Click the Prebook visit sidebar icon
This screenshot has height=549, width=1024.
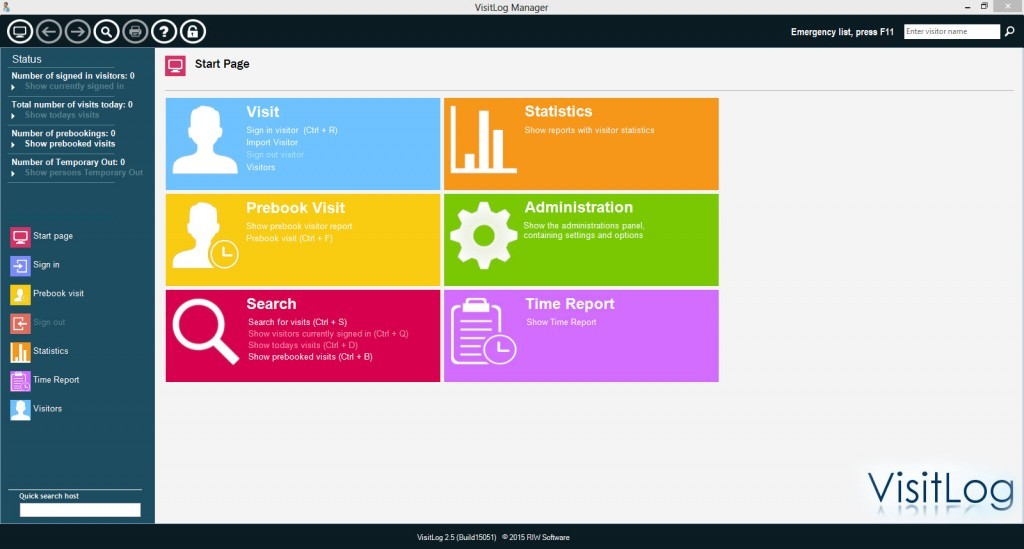click(20, 294)
